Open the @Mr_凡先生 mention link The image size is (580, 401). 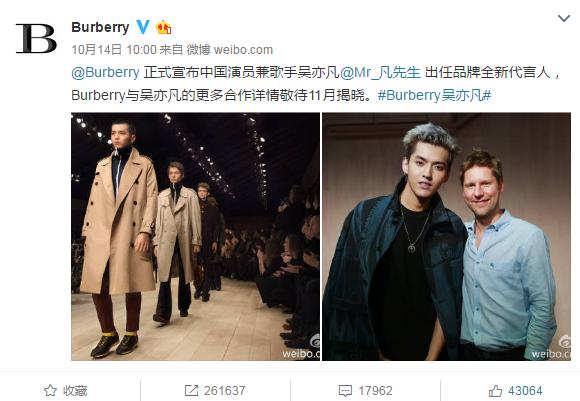(x=380, y=73)
